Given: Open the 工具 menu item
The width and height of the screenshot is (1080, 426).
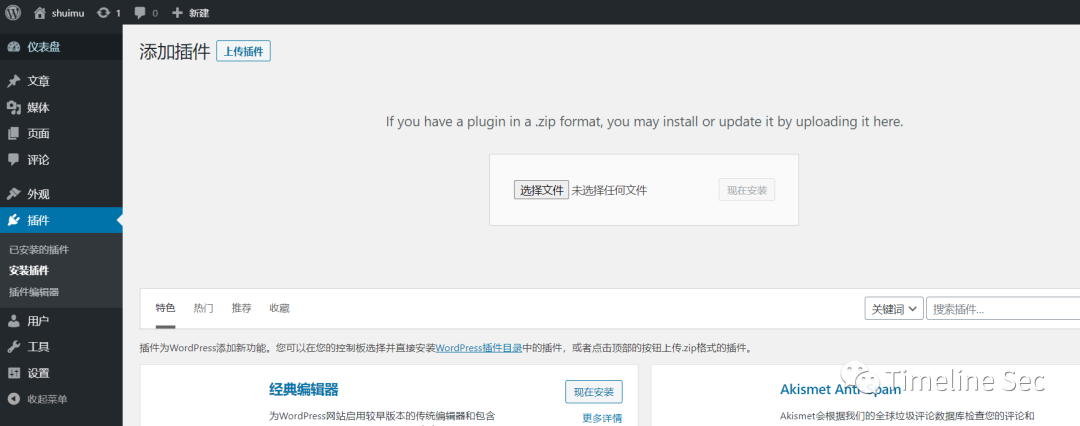Looking at the screenshot, I should [x=61, y=347].
